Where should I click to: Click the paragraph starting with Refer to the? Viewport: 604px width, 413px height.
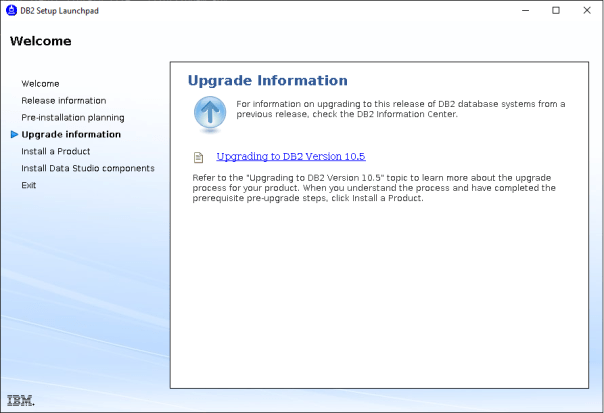coord(373,187)
